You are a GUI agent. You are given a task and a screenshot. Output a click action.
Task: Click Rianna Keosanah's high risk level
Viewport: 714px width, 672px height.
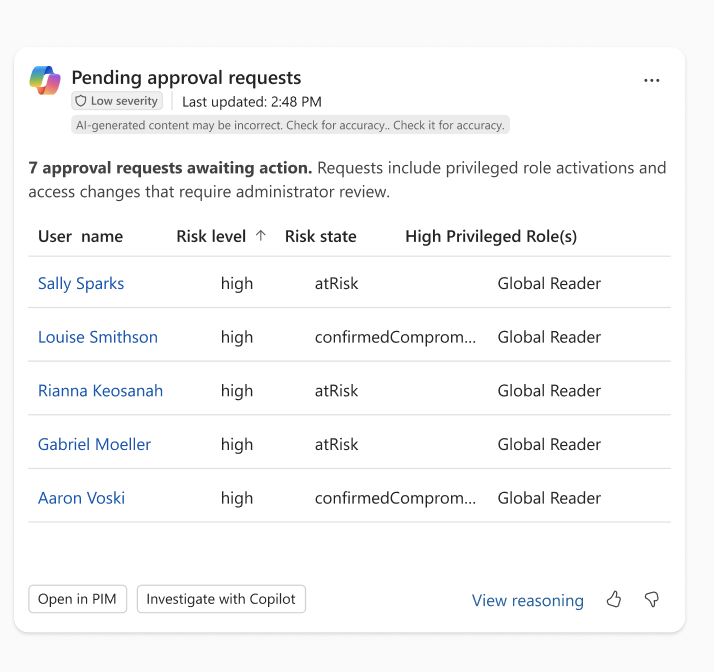pyautogui.click(x=237, y=391)
